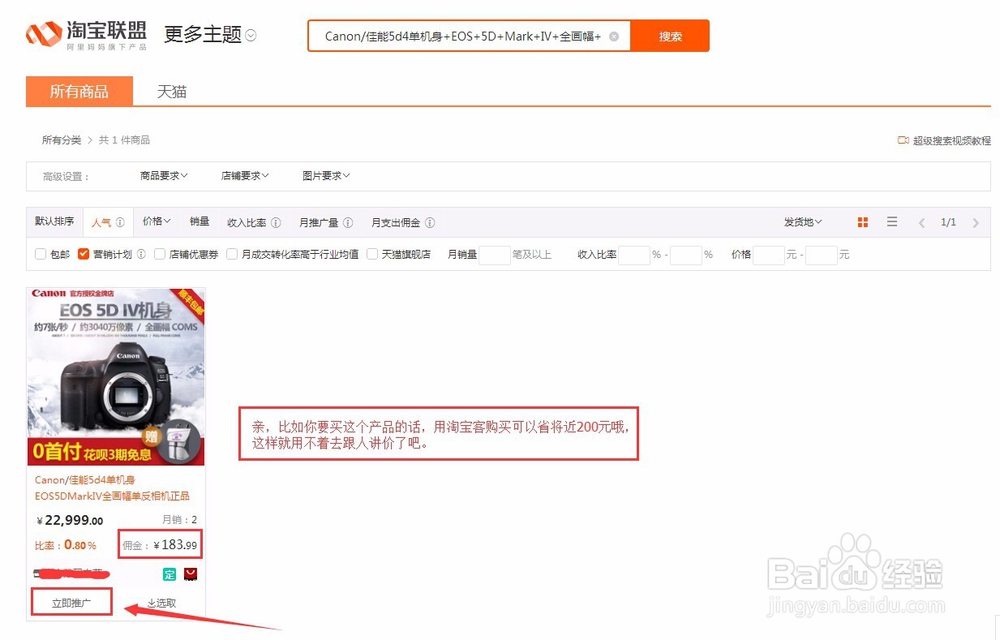Screen dimensions: 1000x640
Task: Open the 价格 sort dropdown
Action: (x=156, y=221)
